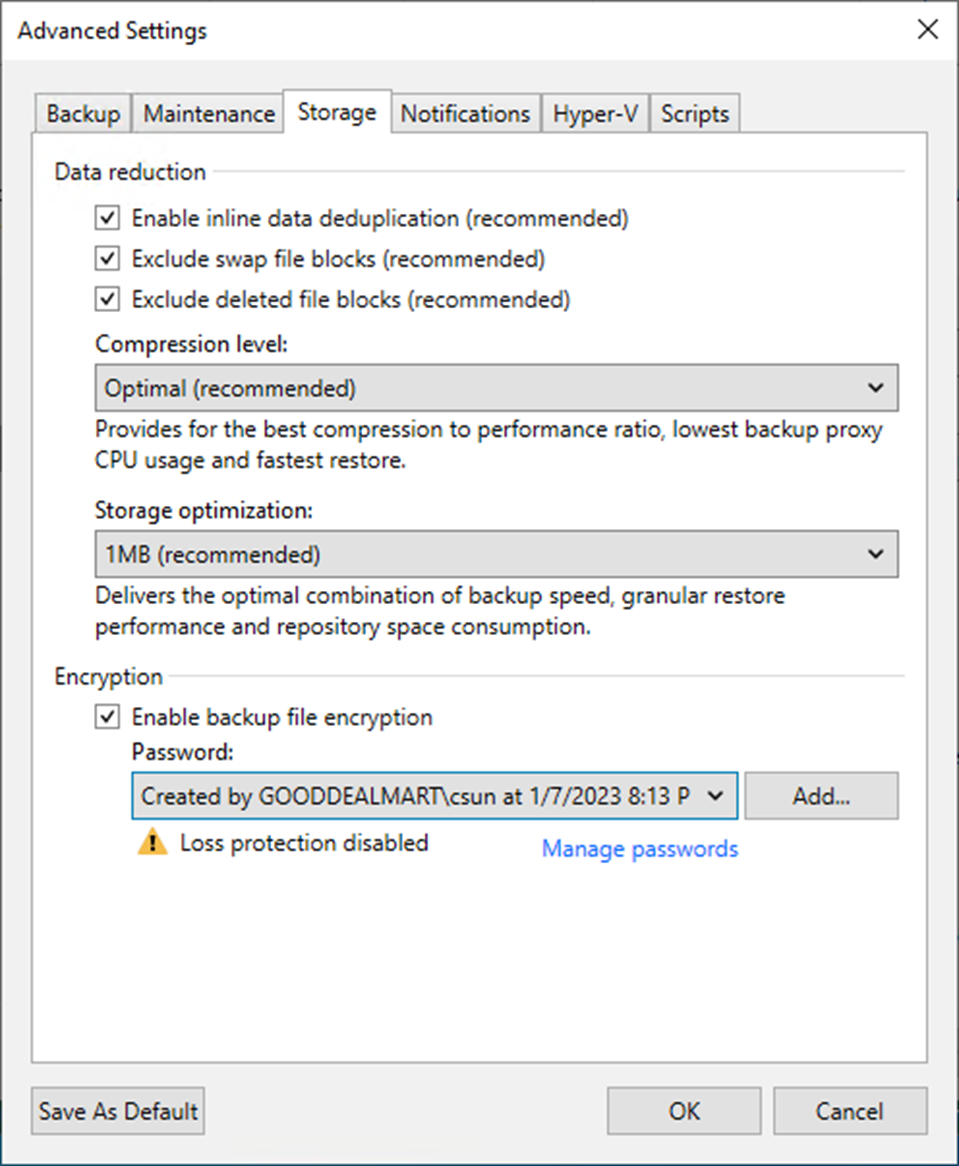Switch to the Backup tab
Image resolution: width=959 pixels, height=1166 pixels.
click(83, 114)
